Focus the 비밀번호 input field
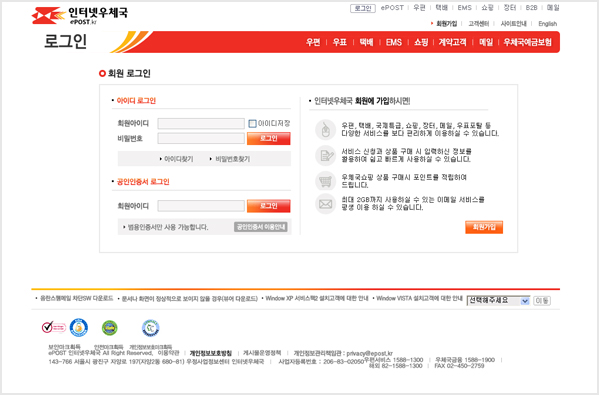The height and width of the screenshot is (395, 599). click(201, 138)
